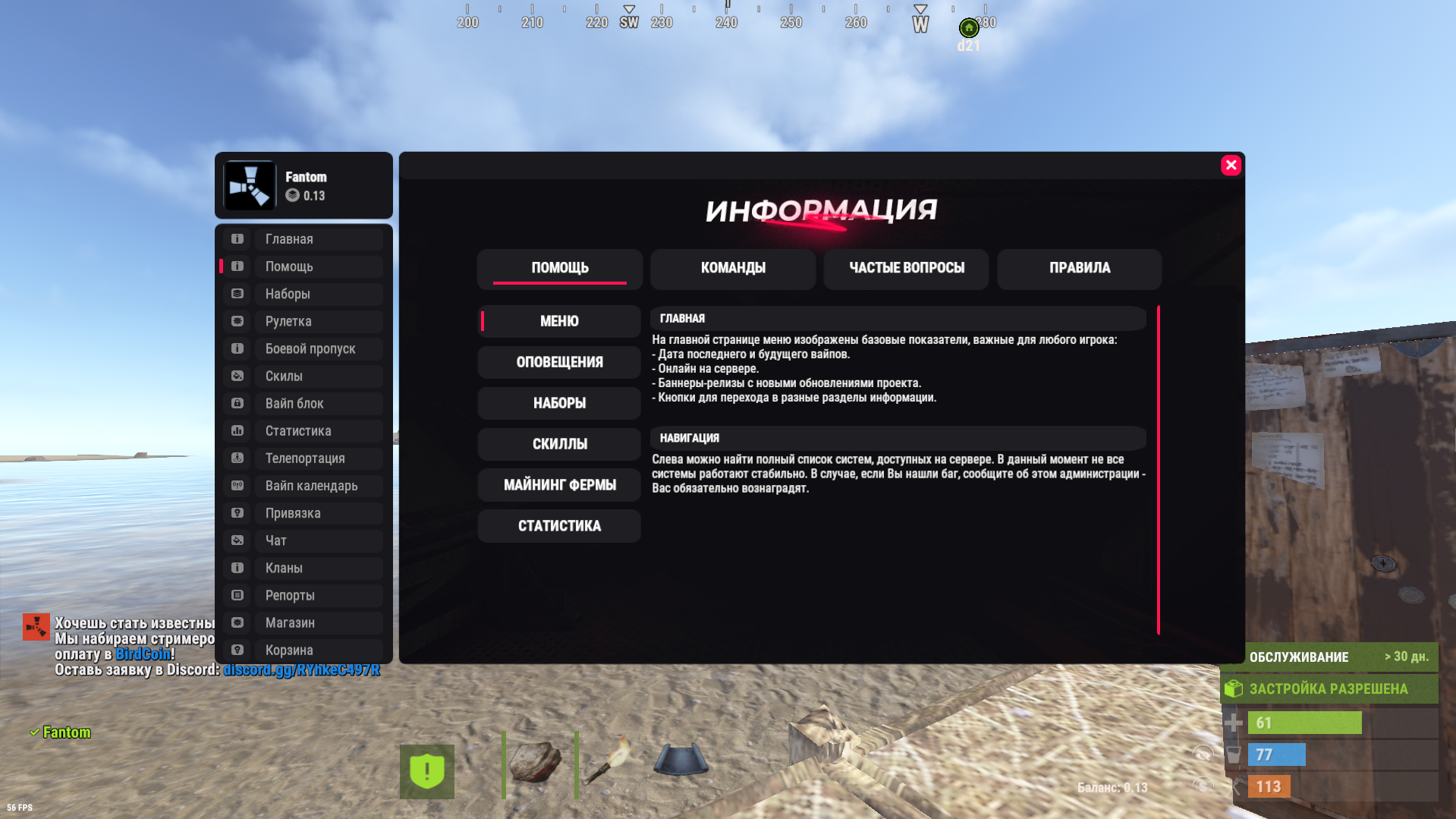
Task: Select the Вайп календарь antenna icon
Action: pos(236,485)
